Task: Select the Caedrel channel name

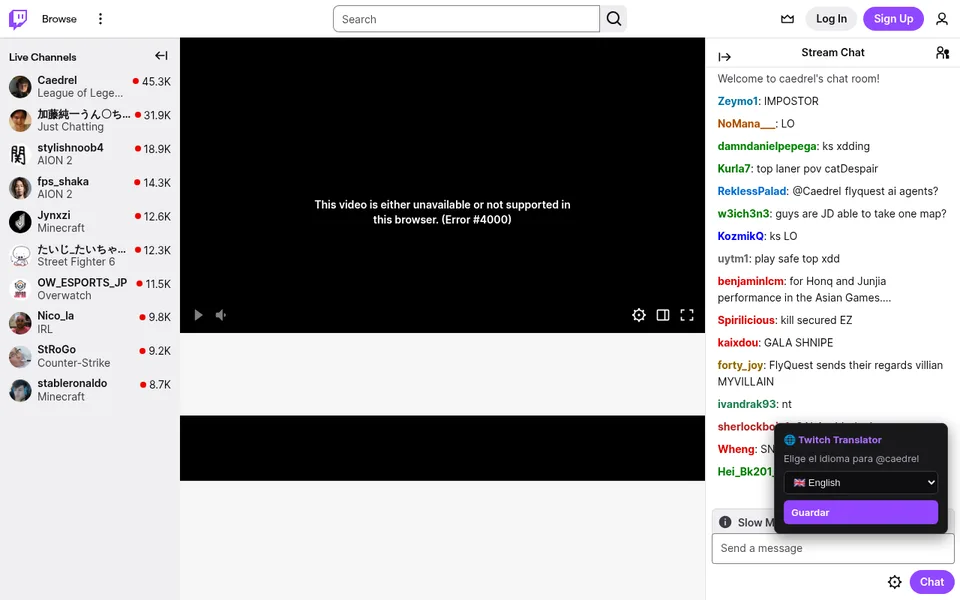Action: coord(57,80)
